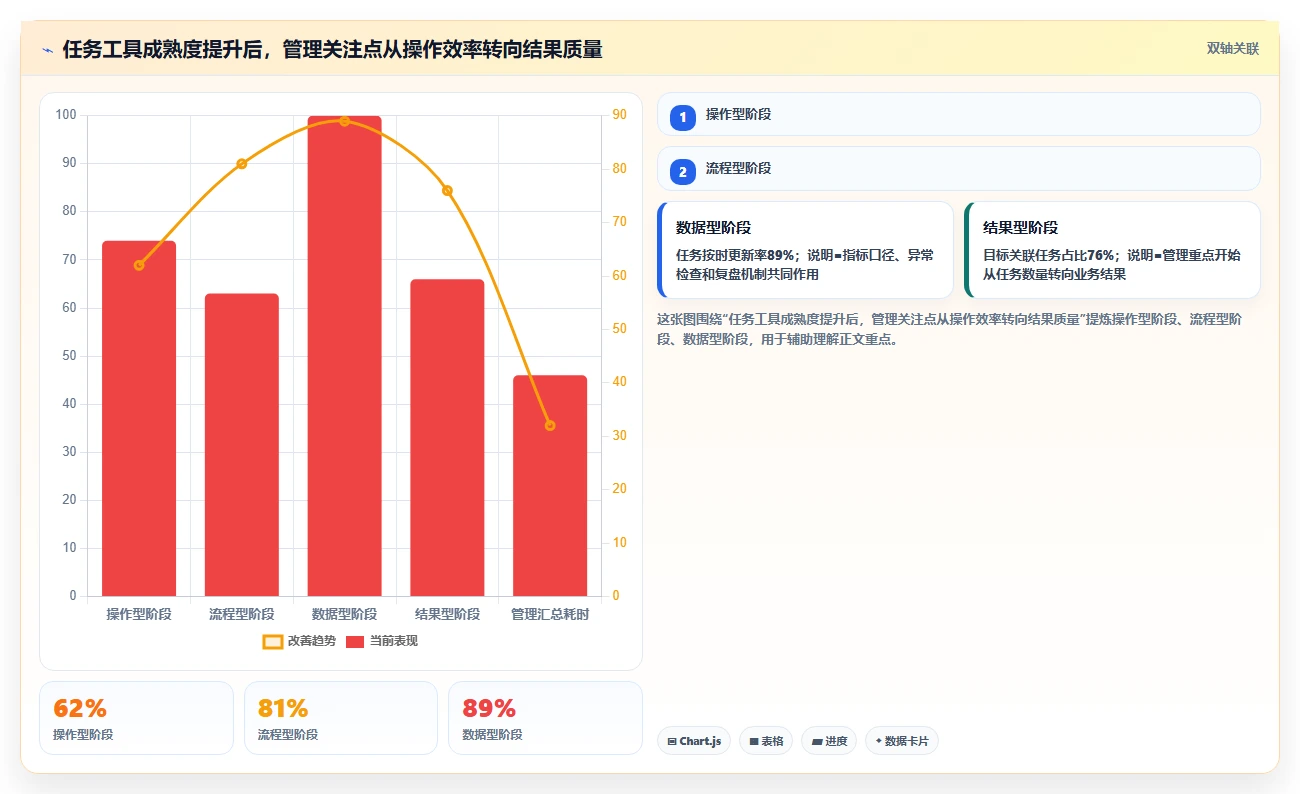The width and height of the screenshot is (1300, 794).
Task: Click text 任务按时更新率89% in 数据型阶段 card
Action: (x=735, y=255)
